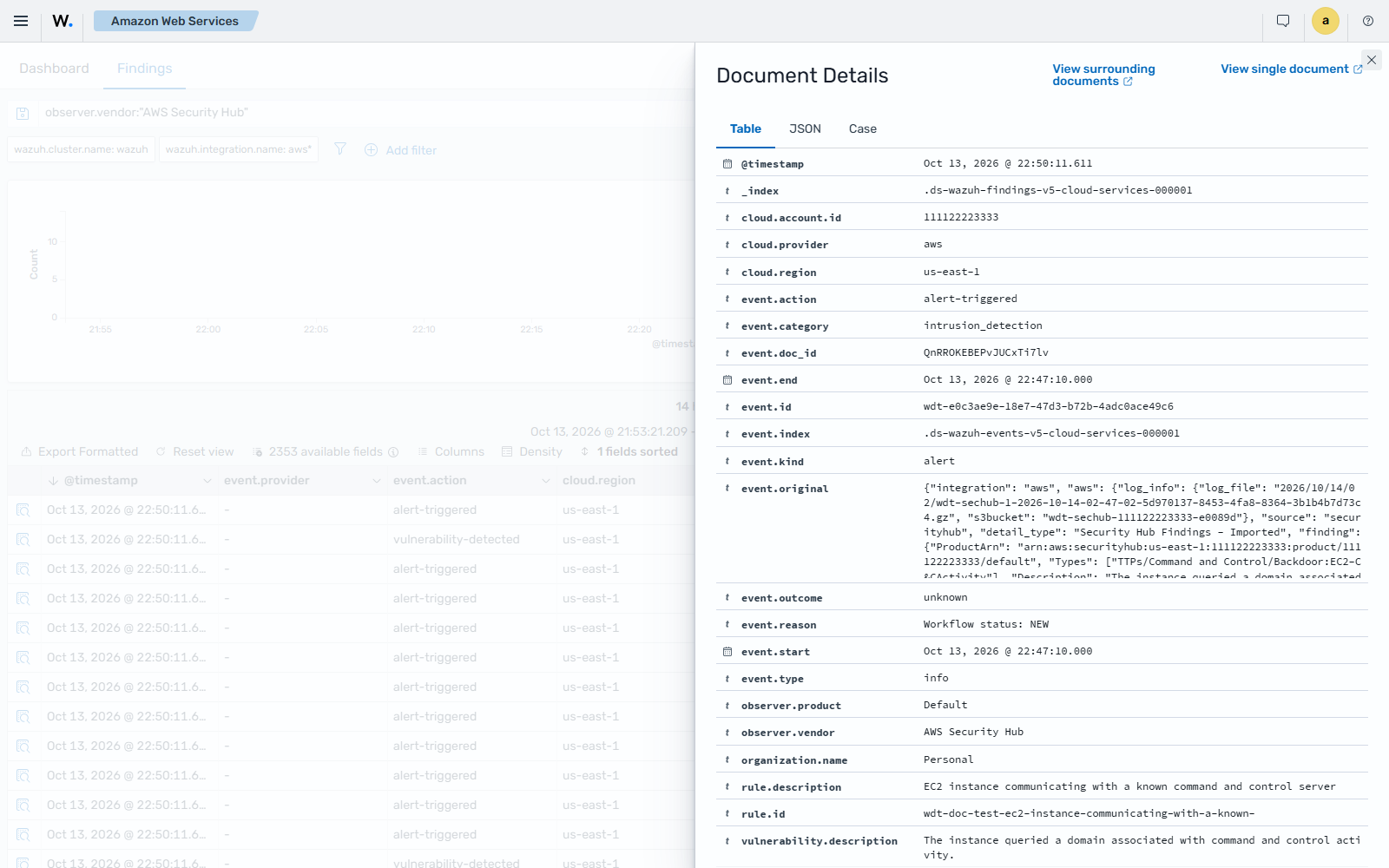Click the filter funnel icon

click(340, 149)
